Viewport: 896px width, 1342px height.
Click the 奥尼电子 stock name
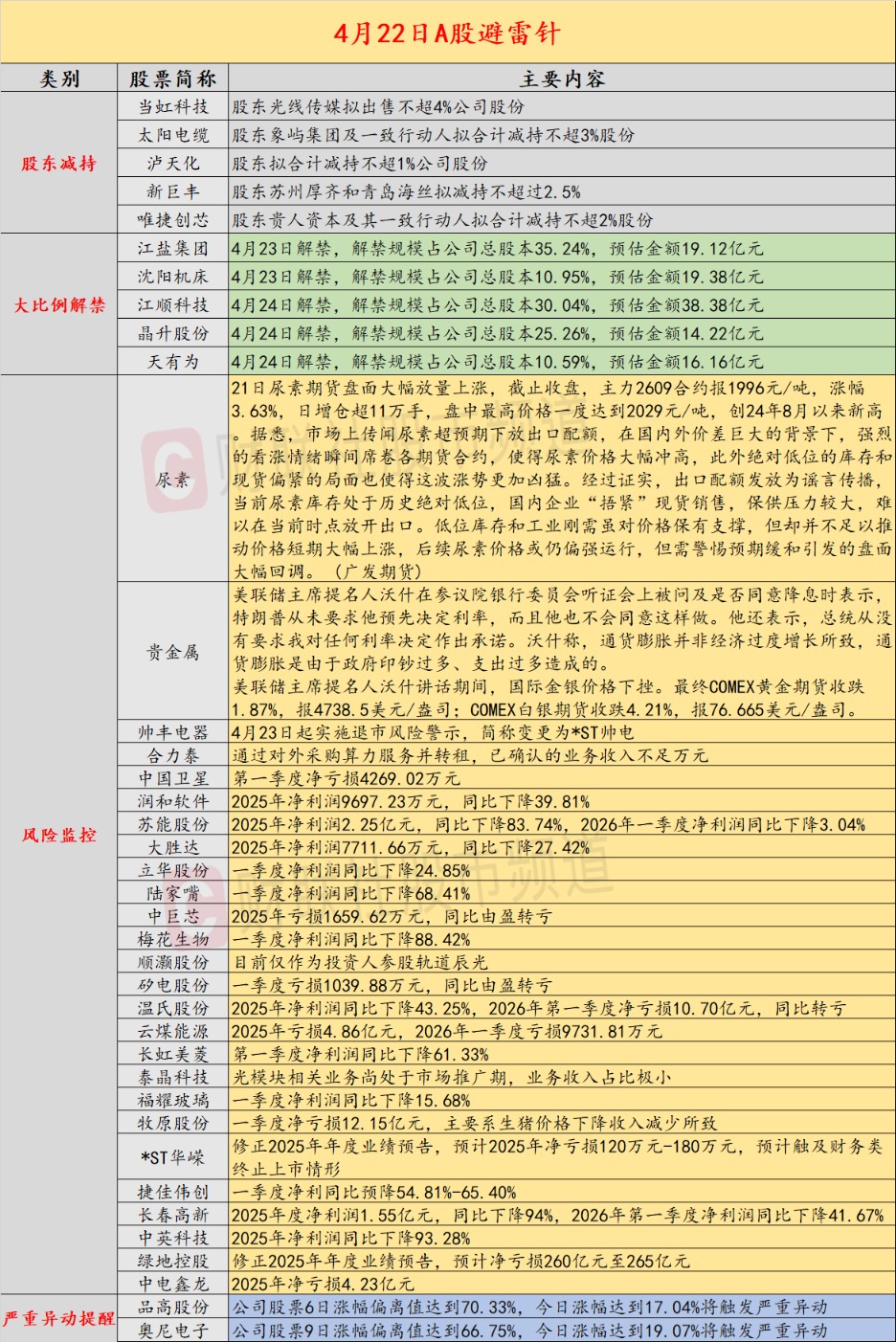point(173,1330)
